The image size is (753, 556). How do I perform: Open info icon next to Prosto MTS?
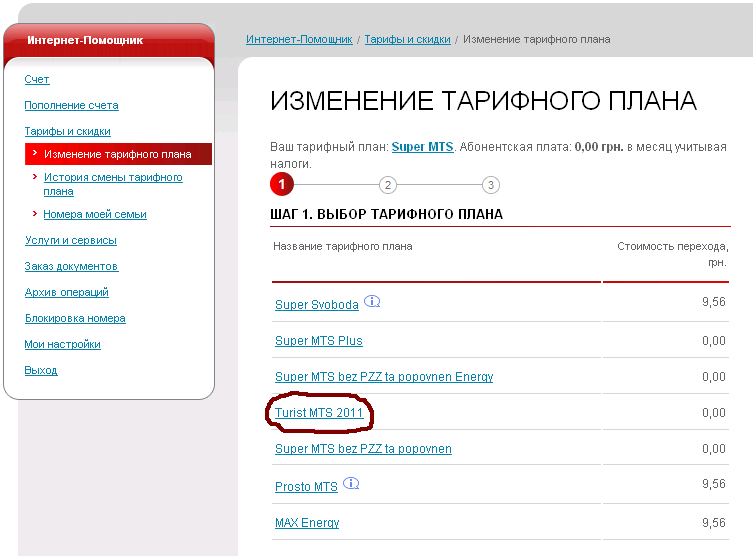pos(351,483)
